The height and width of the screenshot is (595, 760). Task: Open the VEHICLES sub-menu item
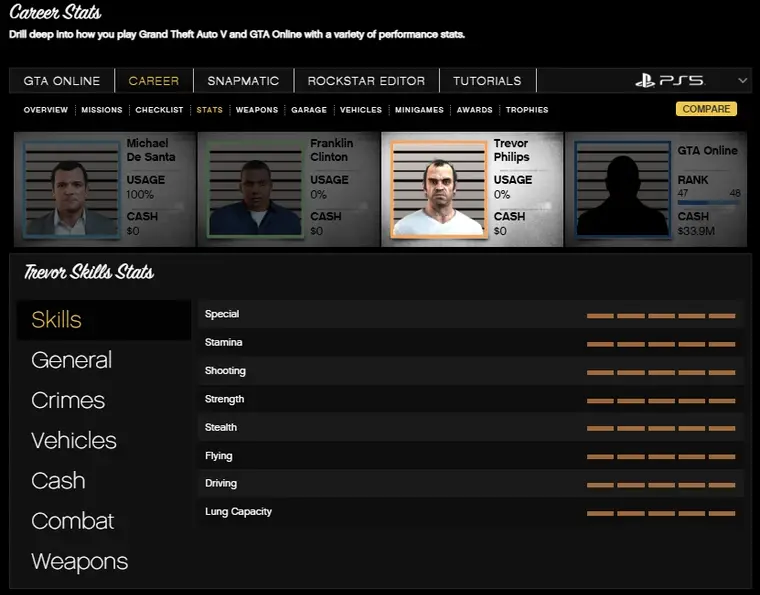(361, 110)
